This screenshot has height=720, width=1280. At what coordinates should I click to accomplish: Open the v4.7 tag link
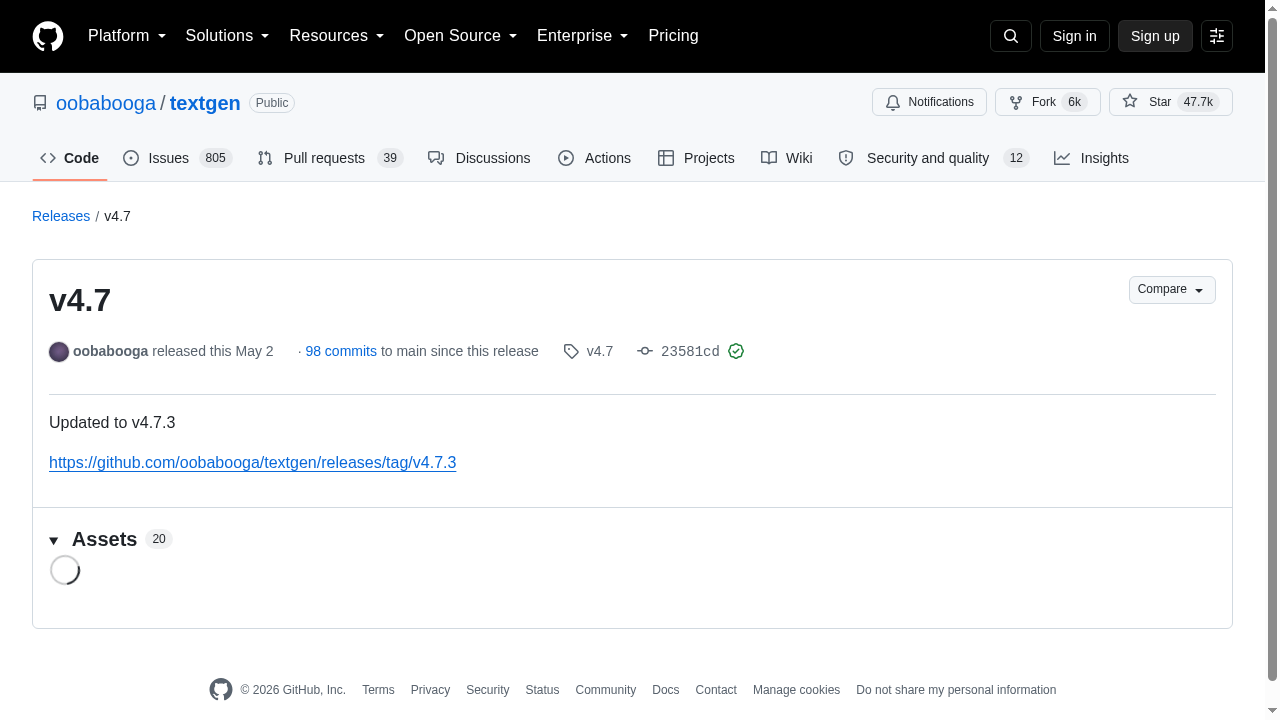(x=589, y=351)
